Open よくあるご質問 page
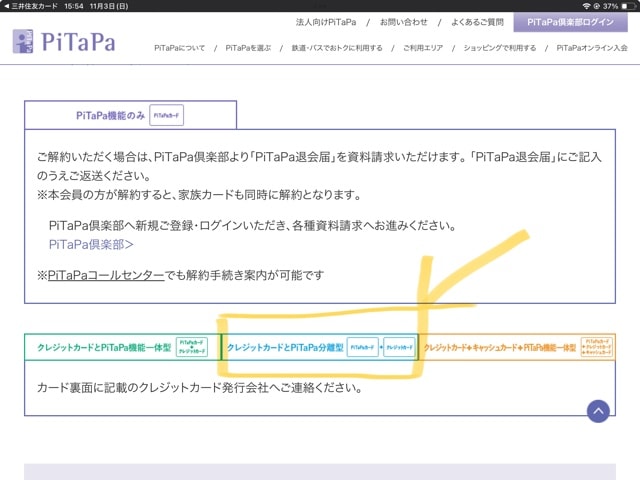The image size is (640, 480). (x=477, y=22)
